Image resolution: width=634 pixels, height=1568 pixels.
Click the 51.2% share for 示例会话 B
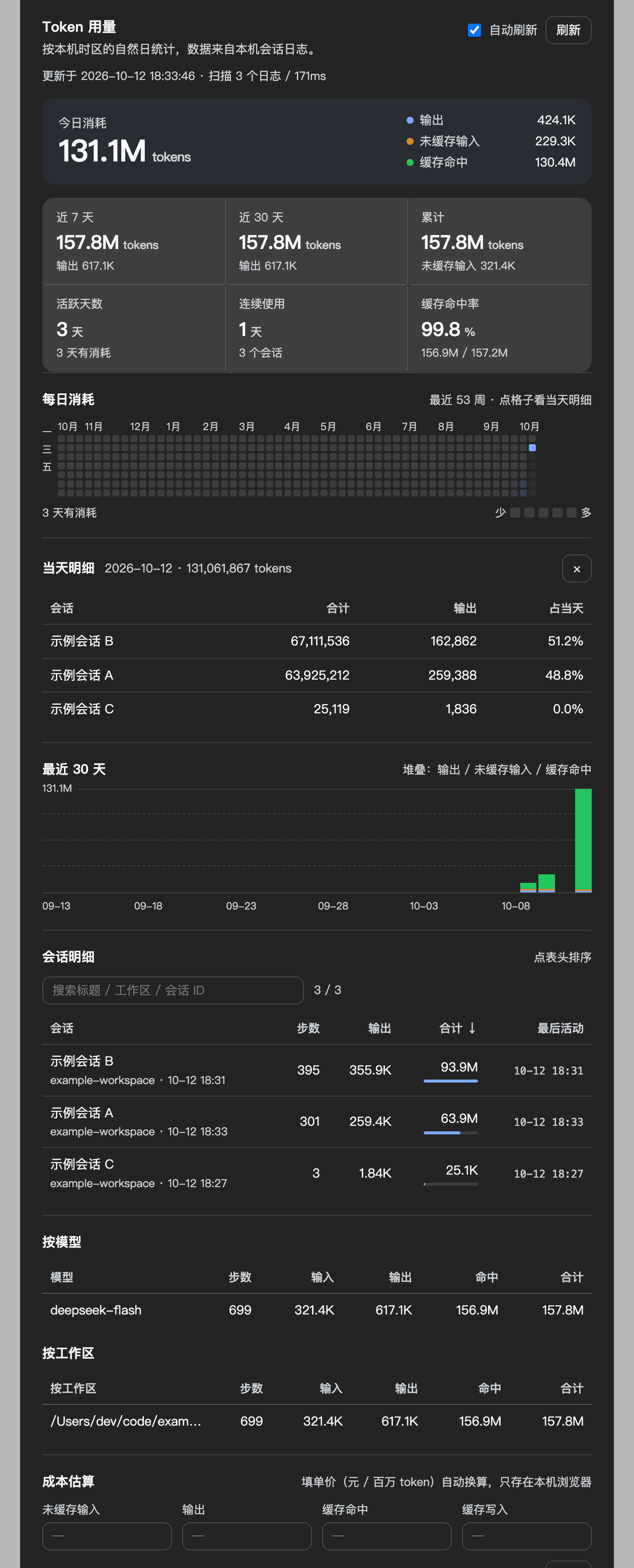click(565, 641)
